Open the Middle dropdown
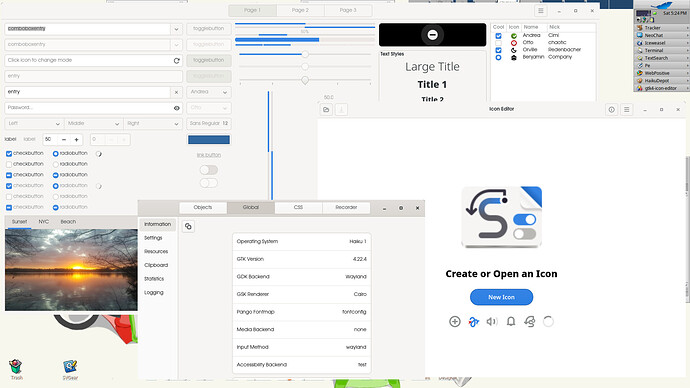The image size is (690, 388). [93, 124]
